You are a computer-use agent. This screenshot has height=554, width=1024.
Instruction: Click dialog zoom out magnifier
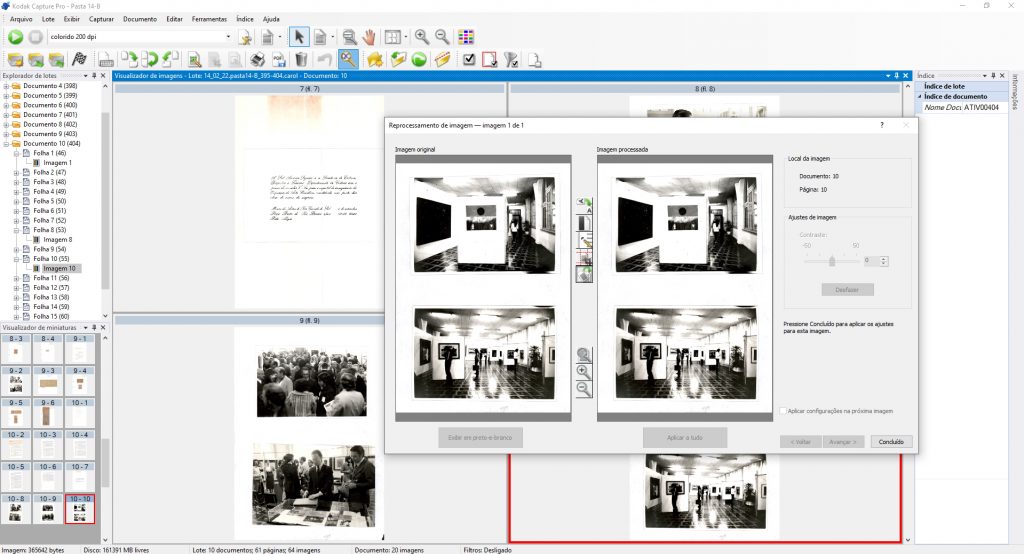(584, 389)
